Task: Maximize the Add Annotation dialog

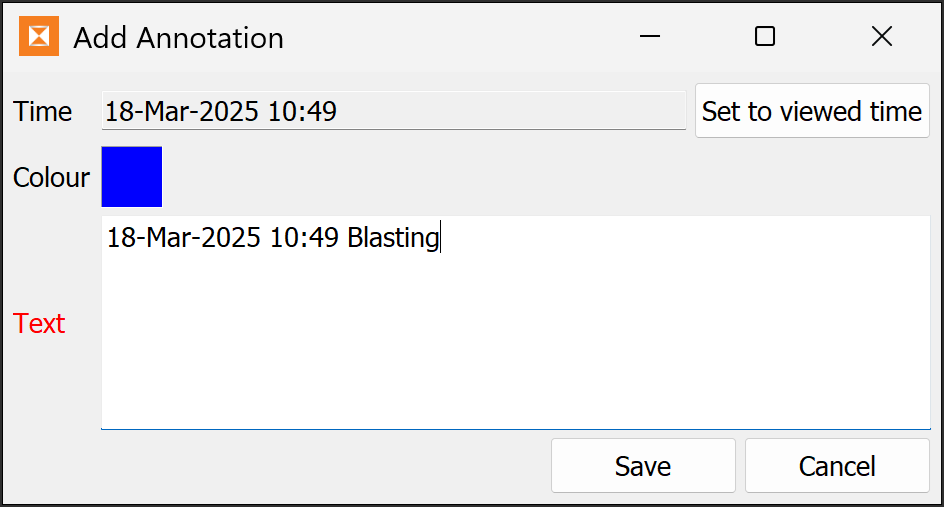Action: pyautogui.click(x=765, y=36)
